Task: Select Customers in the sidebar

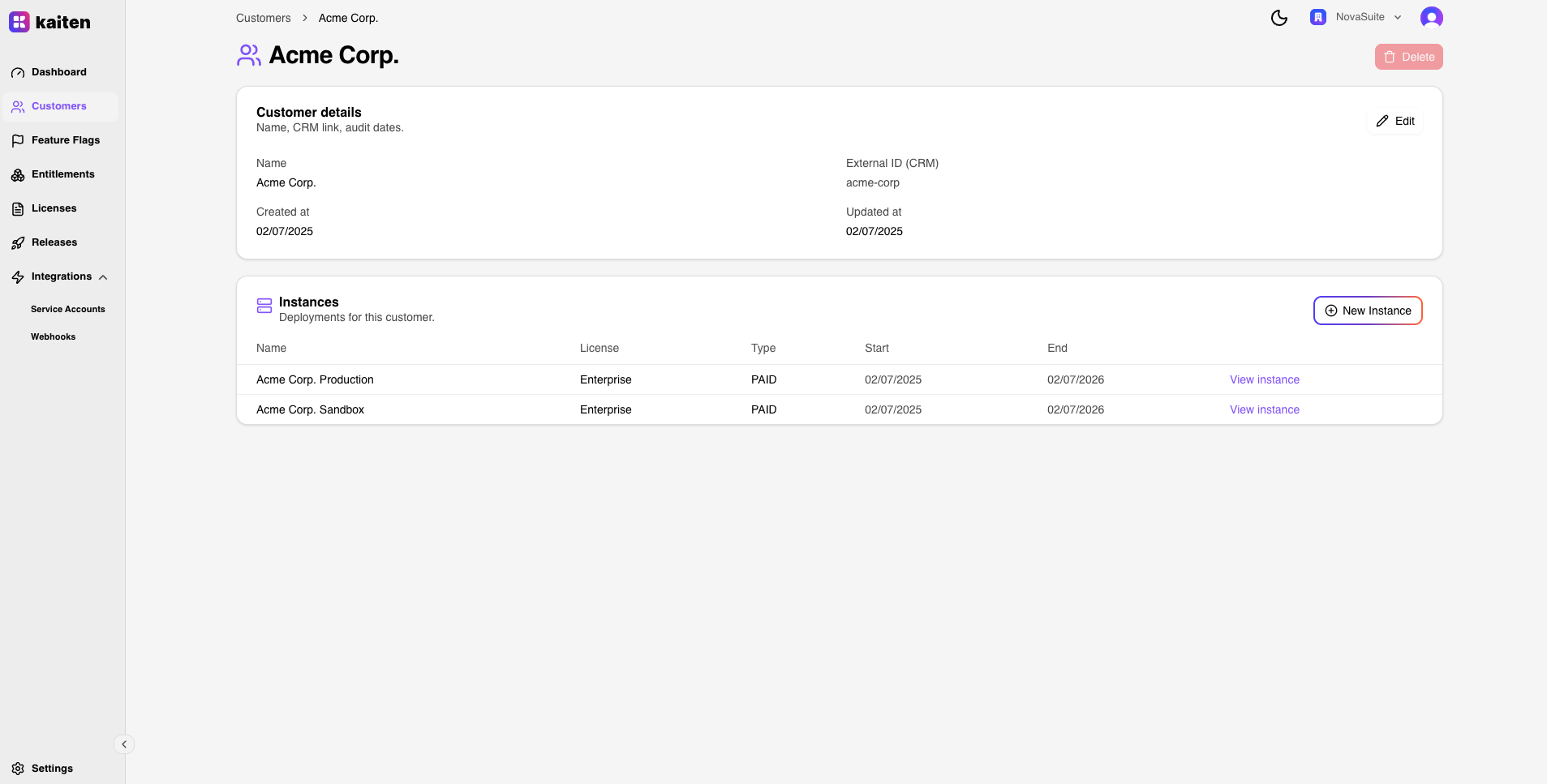Action: (x=59, y=106)
